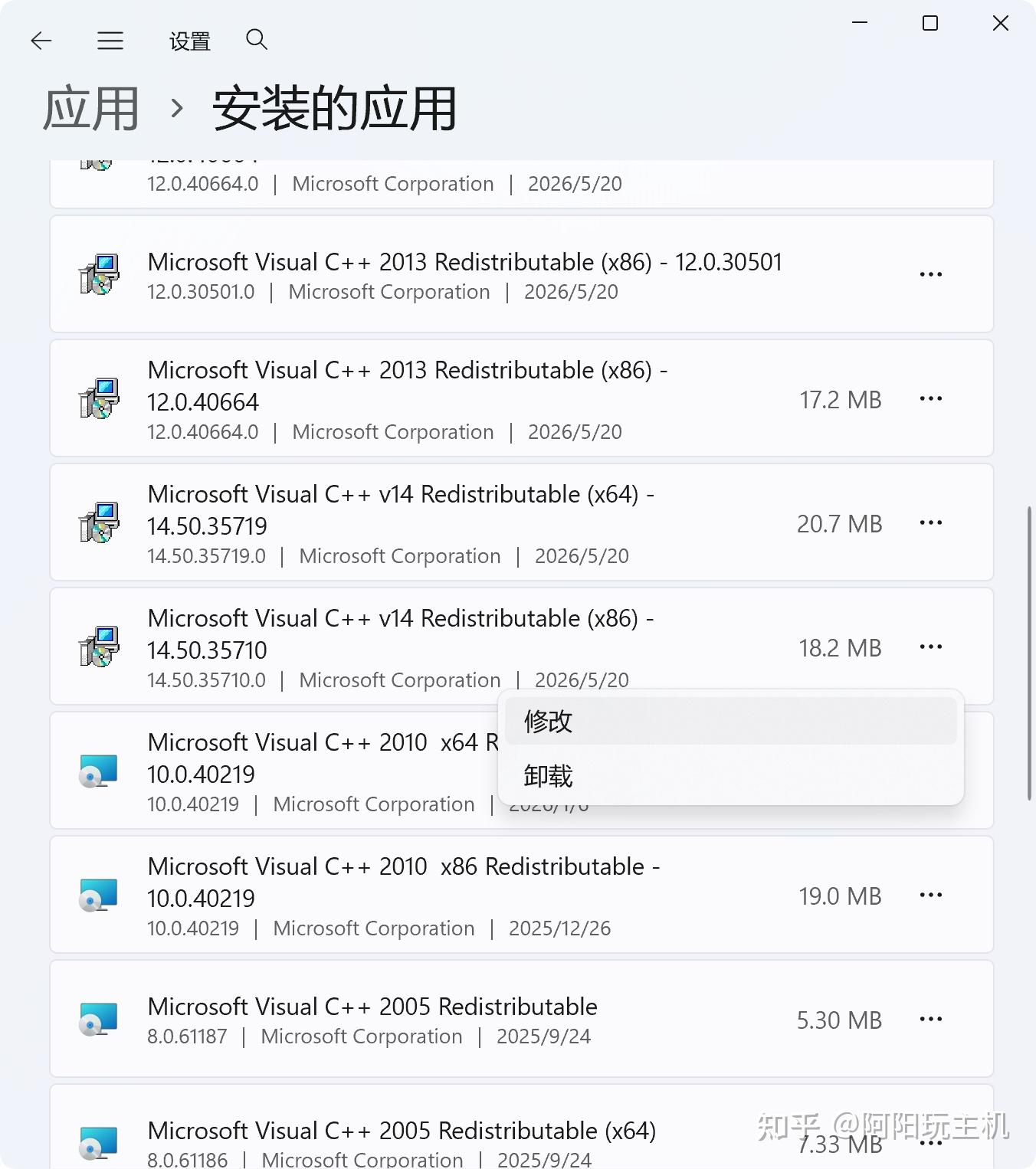Image resolution: width=1036 pixels, height=1169 pixels.
Task: Click the Visual C++ 2005 (x64) app icon
Action: (x=99, y=1143)
